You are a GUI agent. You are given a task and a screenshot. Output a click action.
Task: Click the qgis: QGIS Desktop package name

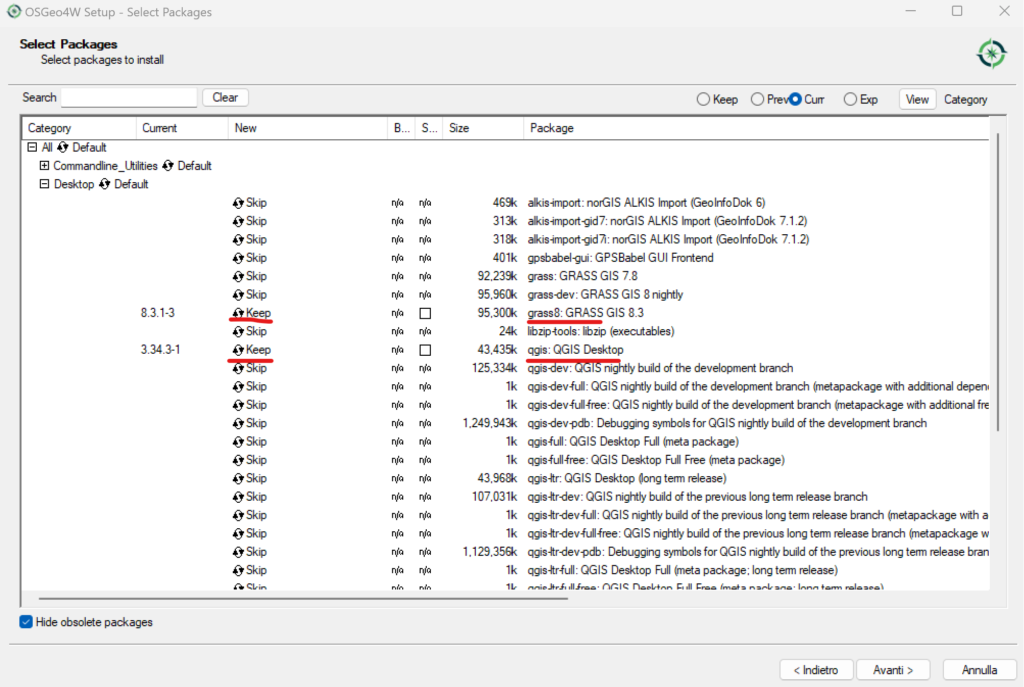(575, 350)
